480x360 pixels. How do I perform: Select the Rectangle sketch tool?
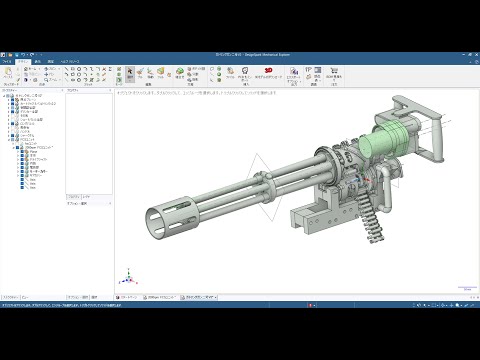click(x=73, y=69)
